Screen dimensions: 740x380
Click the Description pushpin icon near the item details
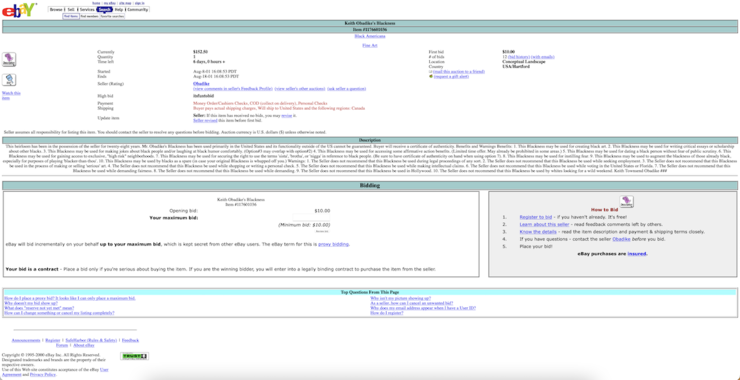9,59
